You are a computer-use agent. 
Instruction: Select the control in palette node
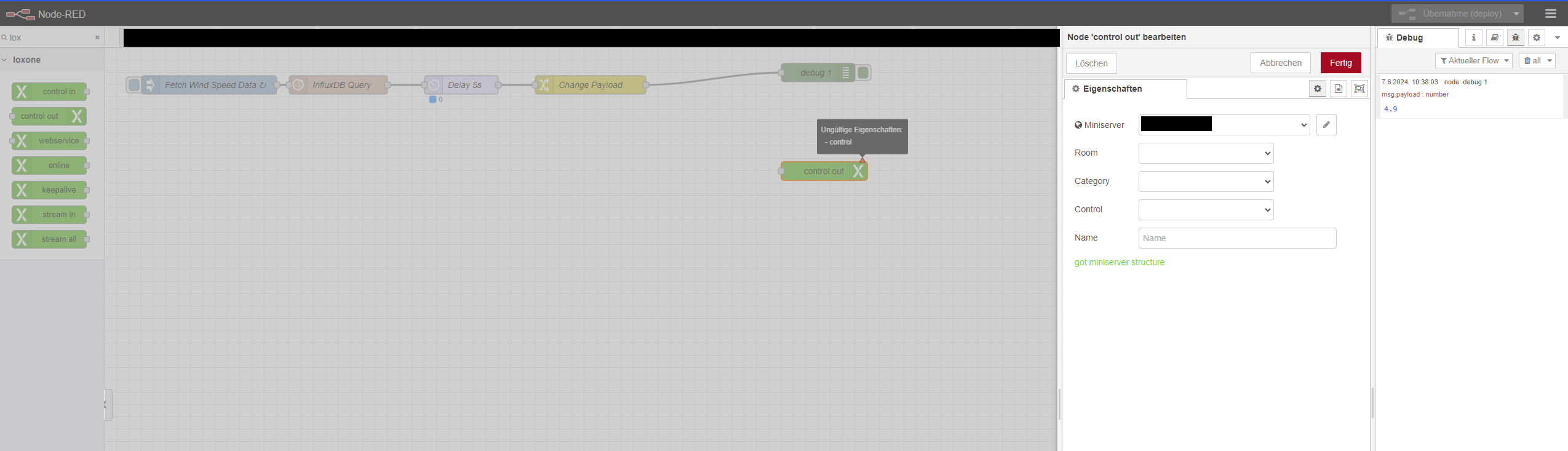(x=49, y=92)
